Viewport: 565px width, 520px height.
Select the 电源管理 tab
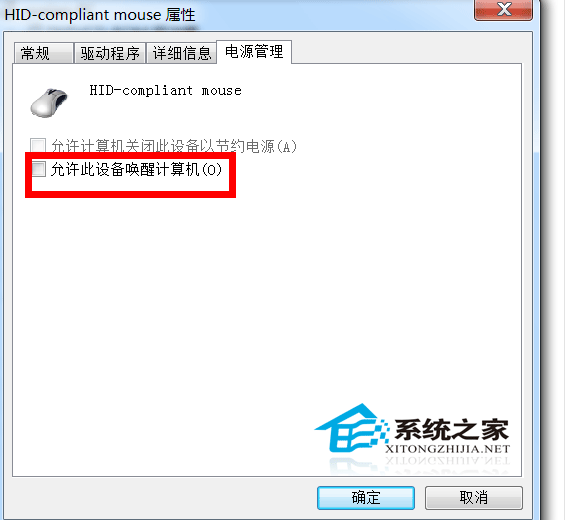(254, 52)
